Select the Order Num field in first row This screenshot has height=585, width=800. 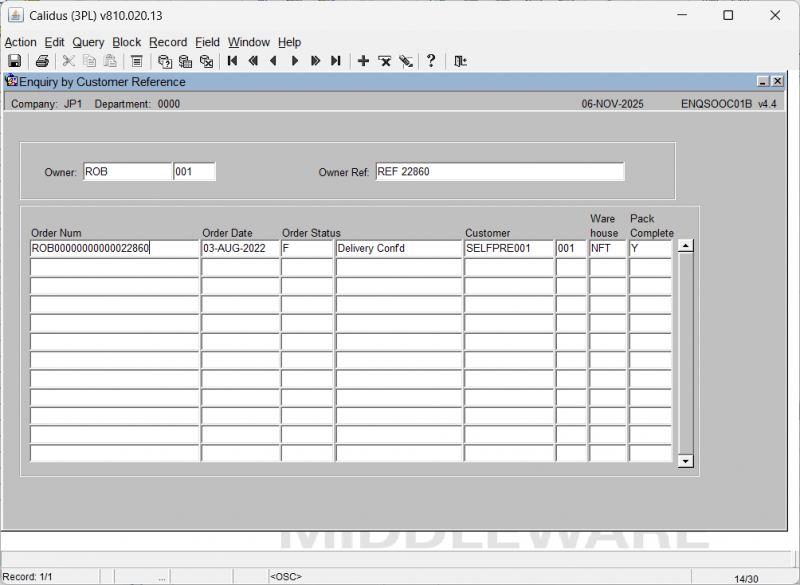pos(114,248)
